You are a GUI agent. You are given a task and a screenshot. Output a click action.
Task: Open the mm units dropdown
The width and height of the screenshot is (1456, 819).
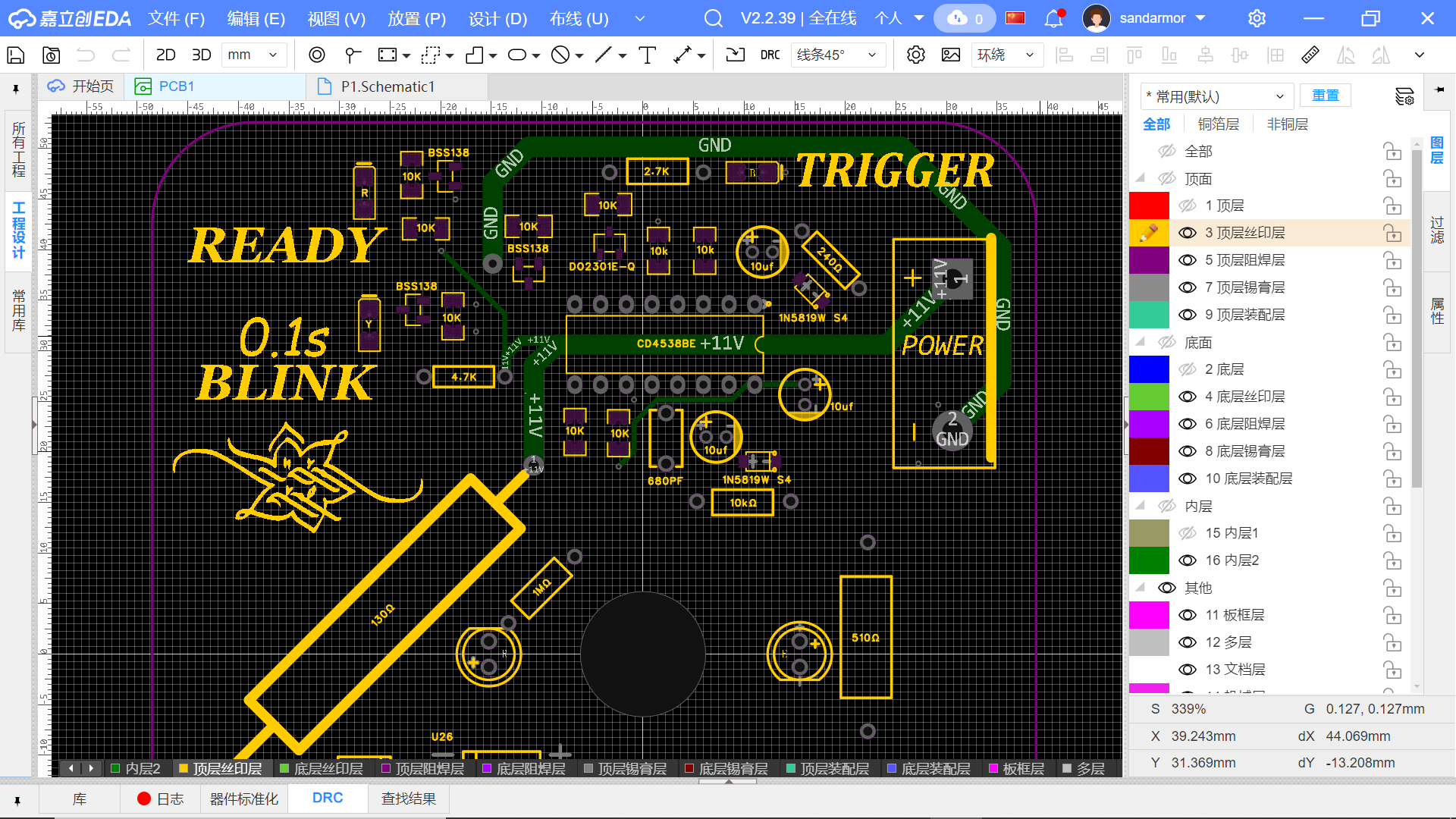pos(254,55)
